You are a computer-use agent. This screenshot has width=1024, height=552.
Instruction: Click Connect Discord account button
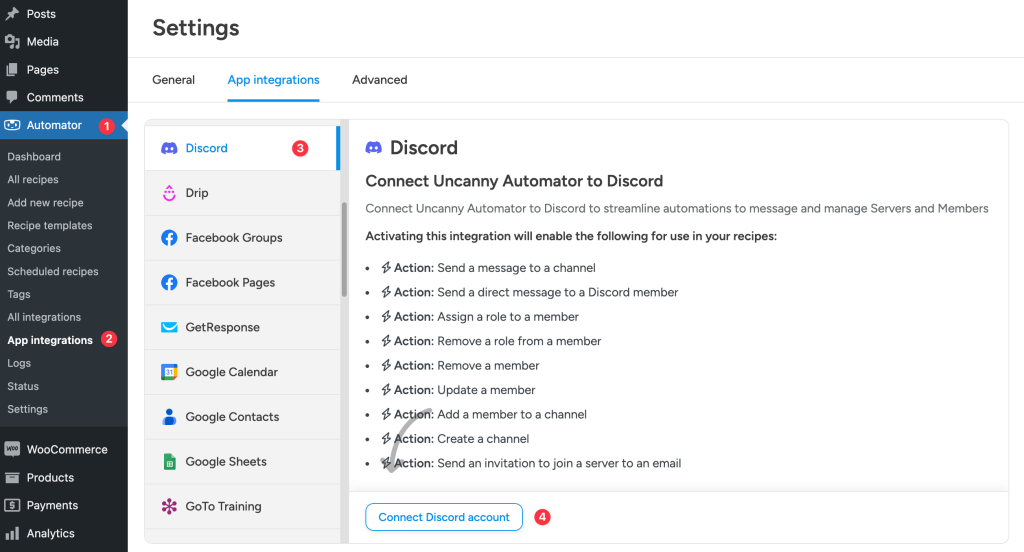pos(444,517)
